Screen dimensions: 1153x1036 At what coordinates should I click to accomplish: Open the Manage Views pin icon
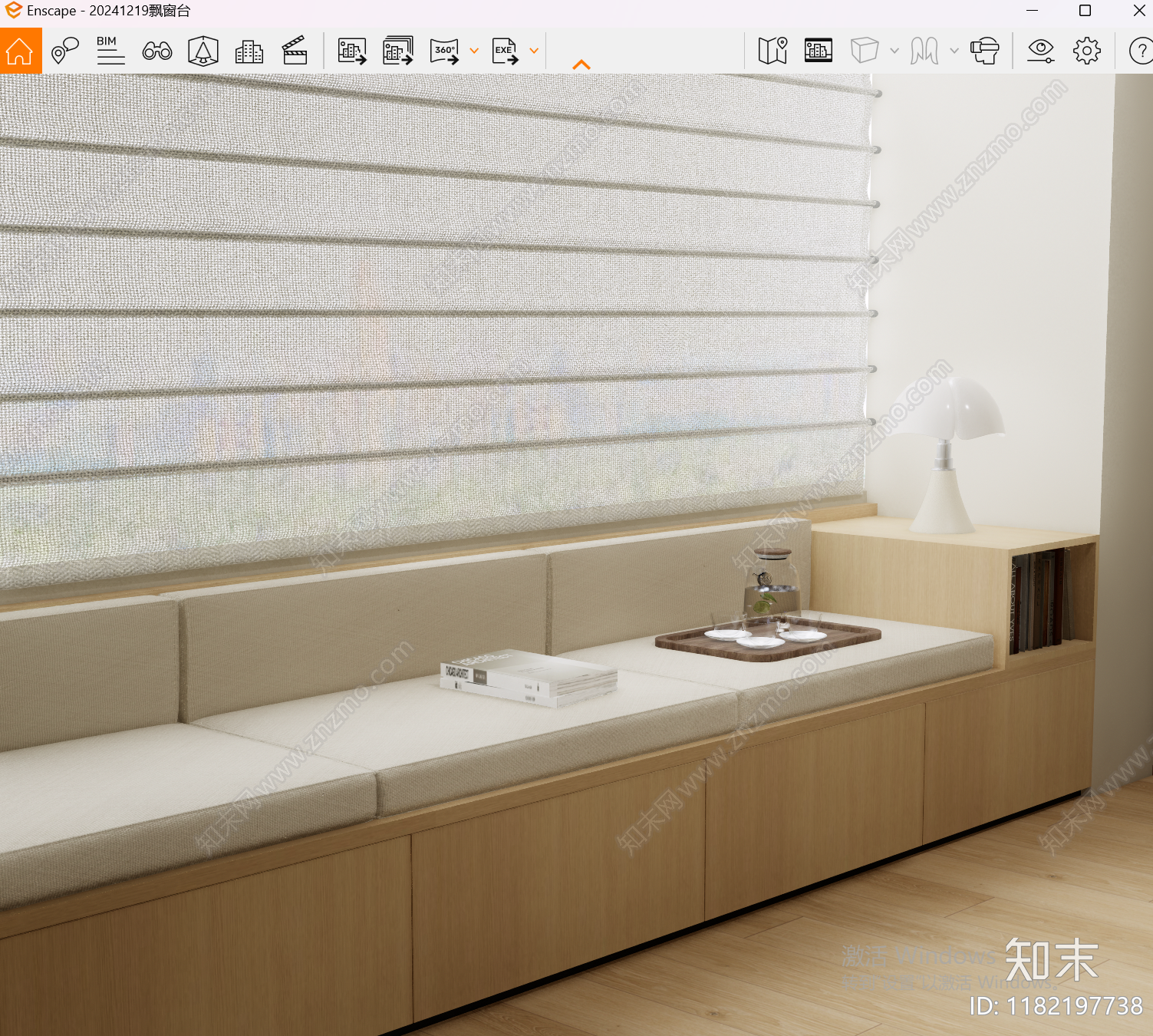[x=65, y=51]
